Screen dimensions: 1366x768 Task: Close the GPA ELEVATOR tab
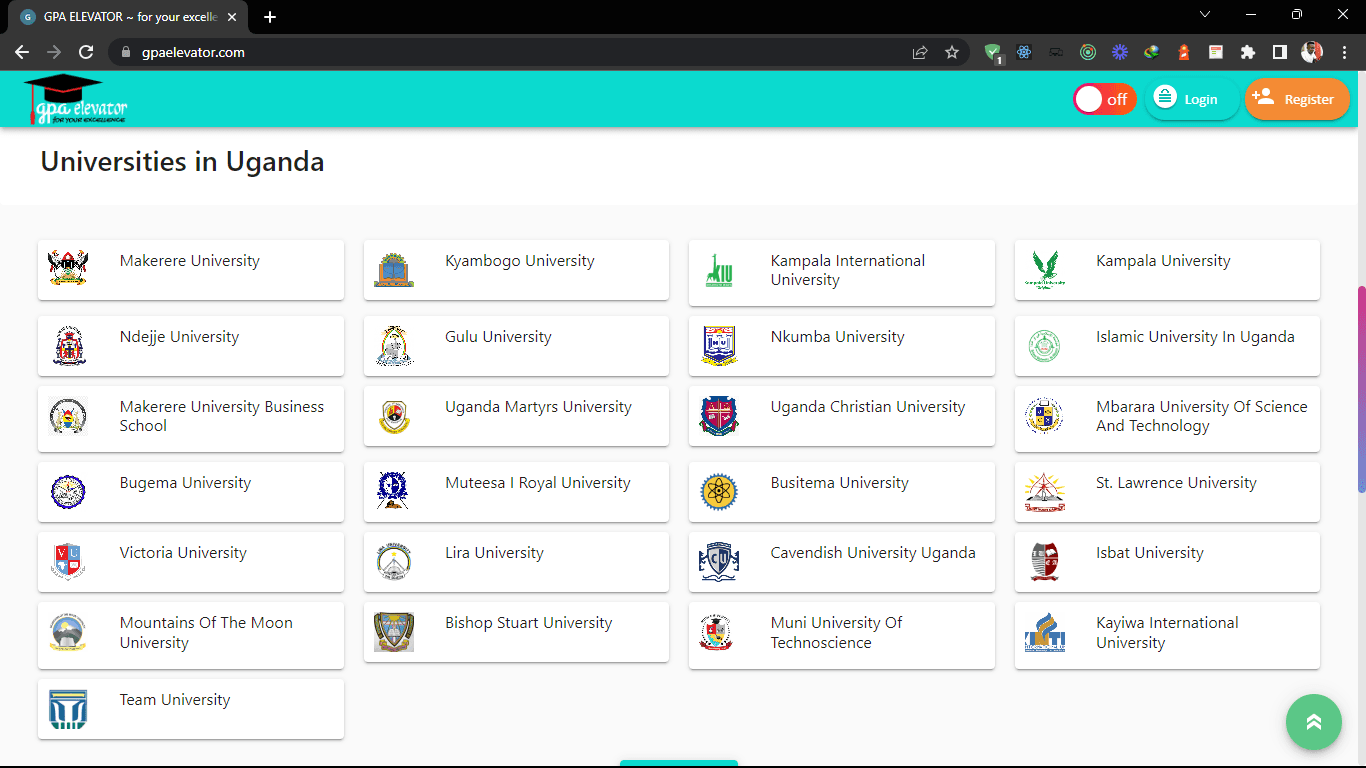(232, 17)
